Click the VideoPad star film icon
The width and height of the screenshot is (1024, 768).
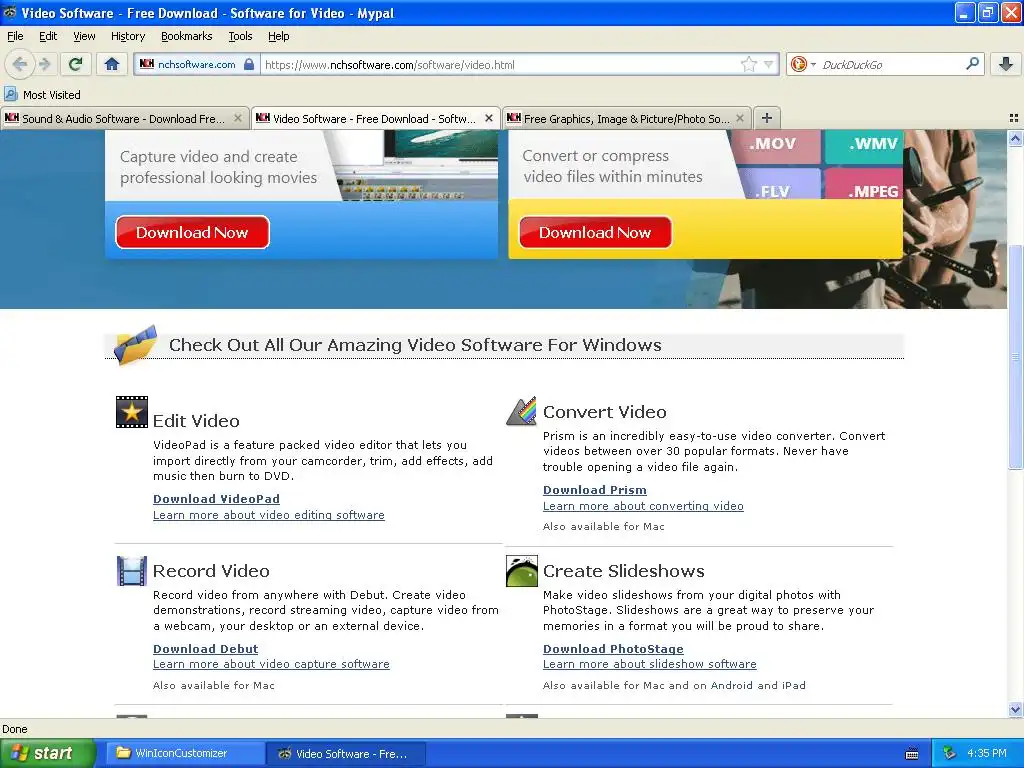(x=132, y=412)
